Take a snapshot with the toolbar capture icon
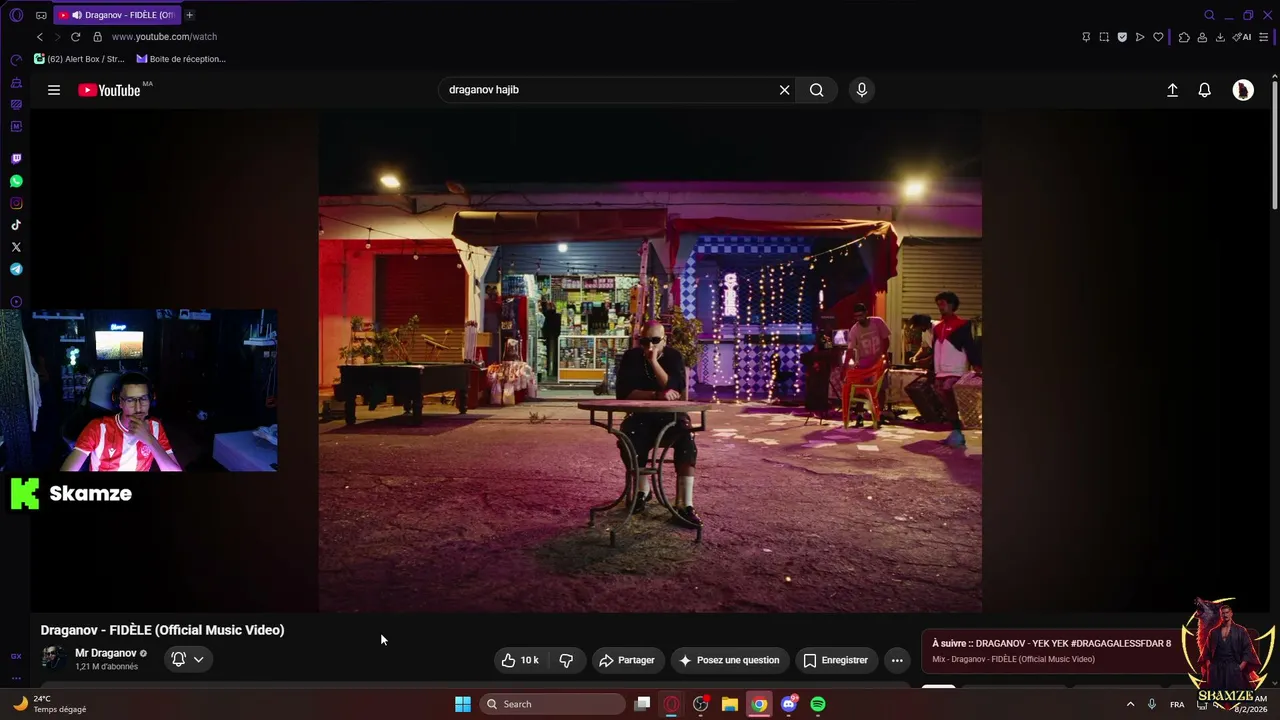This screenshot has height=720, width=1280. click(x=1104, y=37)
